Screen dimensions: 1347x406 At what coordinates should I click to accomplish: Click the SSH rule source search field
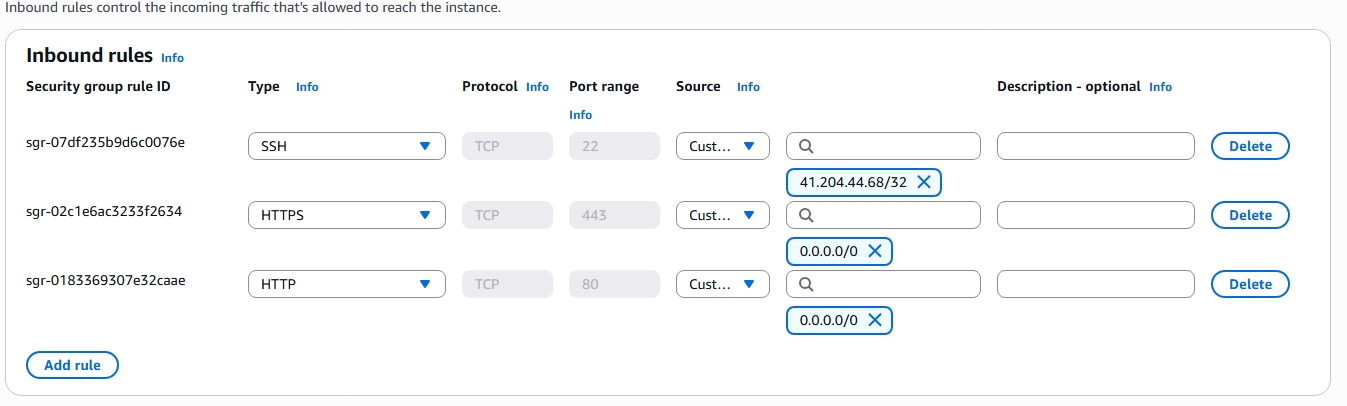tap(890, 146)
